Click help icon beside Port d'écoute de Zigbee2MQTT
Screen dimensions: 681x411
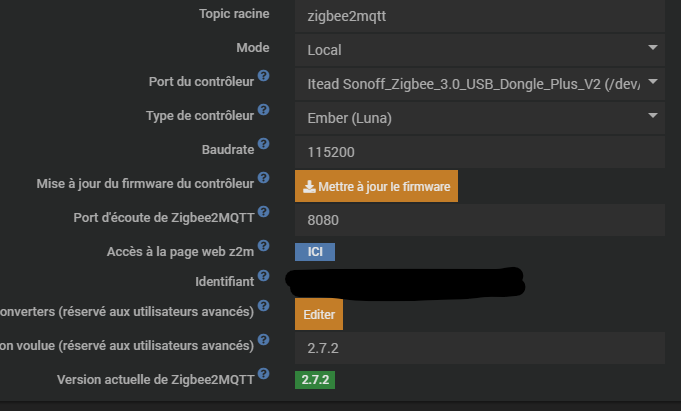pyautogui.click(x=264, y=212)
